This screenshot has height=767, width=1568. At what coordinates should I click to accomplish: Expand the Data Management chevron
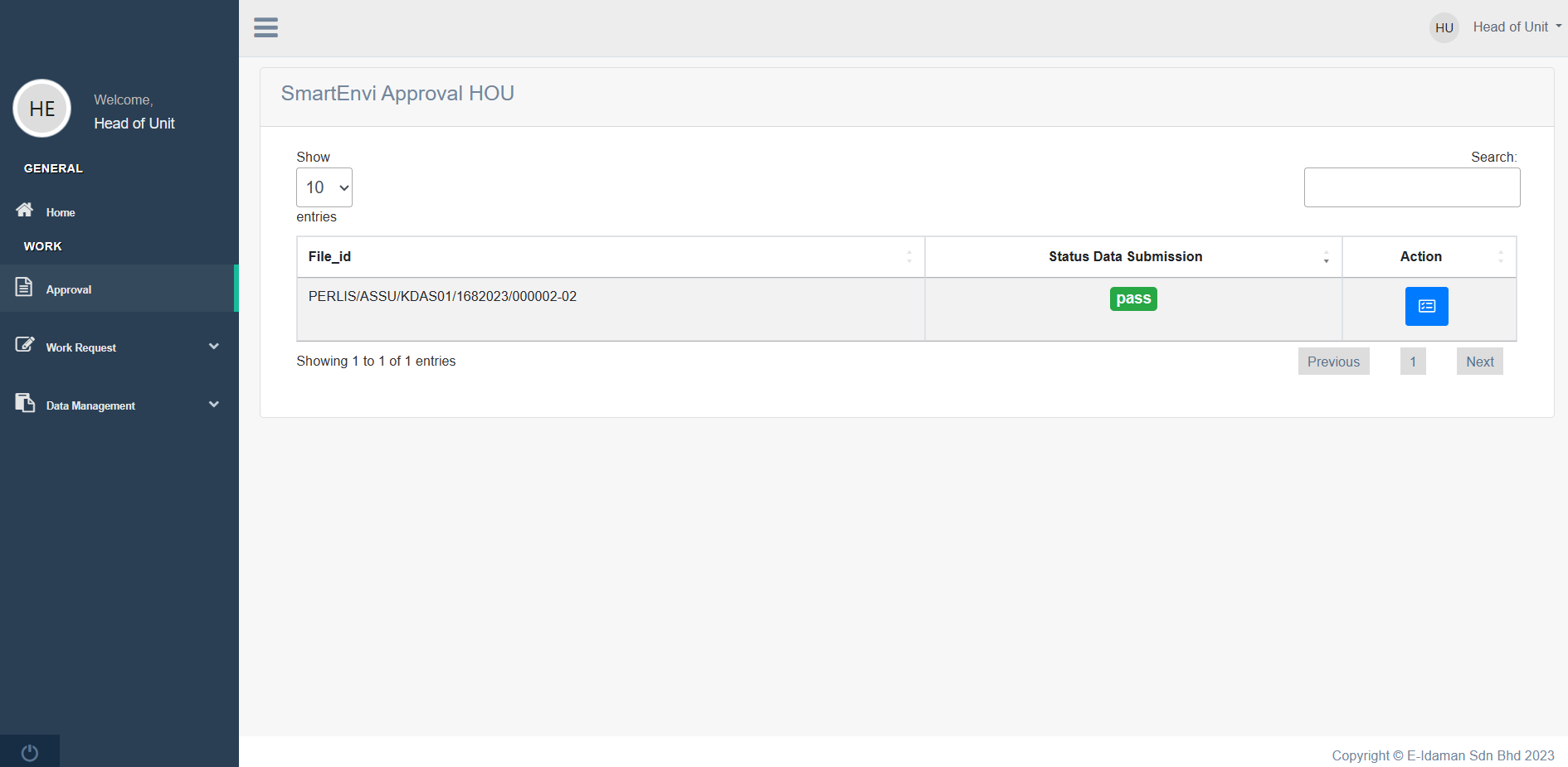(x=214, y=405)
